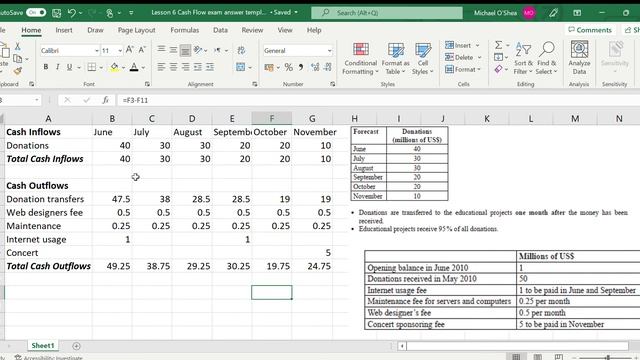Click the Format cells button

(463, 70)
